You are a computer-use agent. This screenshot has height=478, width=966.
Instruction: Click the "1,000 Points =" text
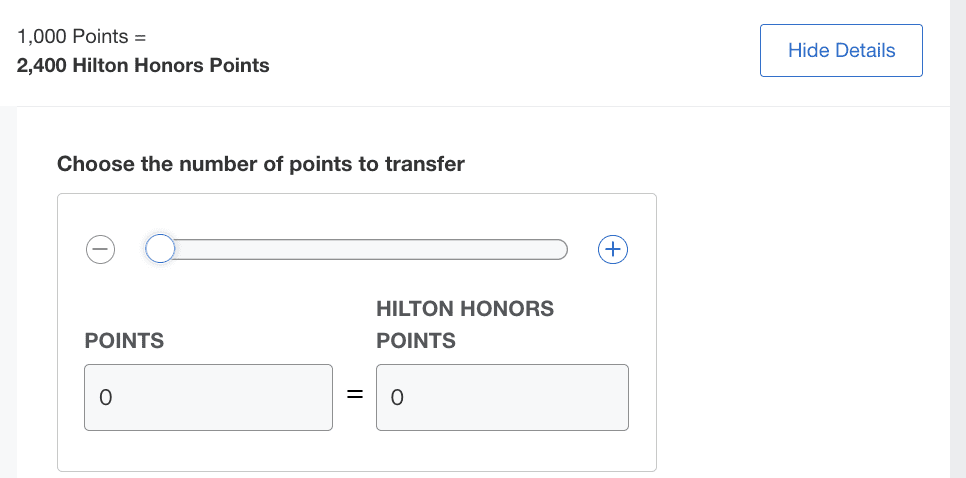[82, 36]
